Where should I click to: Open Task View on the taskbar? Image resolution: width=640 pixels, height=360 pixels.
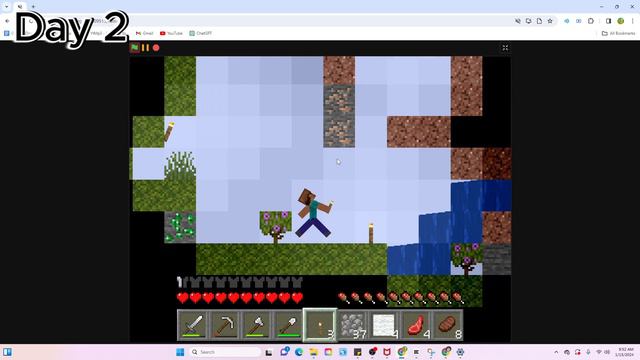pyautogui.click(x=269, y=352)
